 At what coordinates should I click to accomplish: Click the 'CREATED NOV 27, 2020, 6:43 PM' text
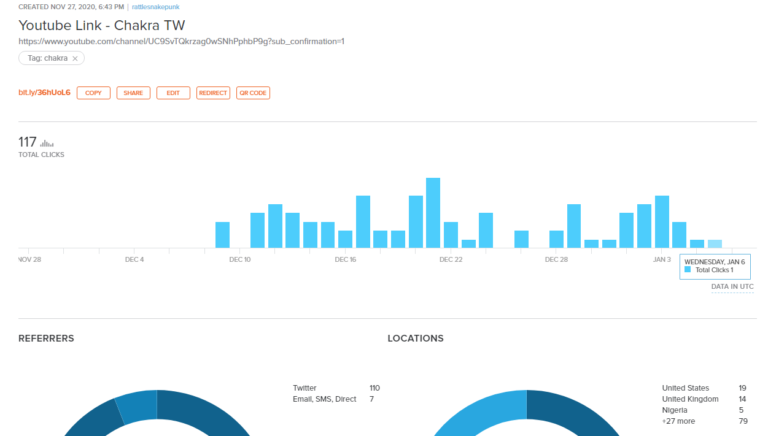(x=71, y=7)
